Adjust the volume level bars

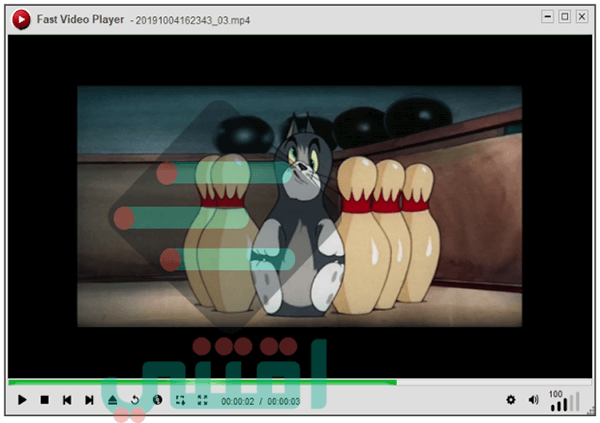565,404
